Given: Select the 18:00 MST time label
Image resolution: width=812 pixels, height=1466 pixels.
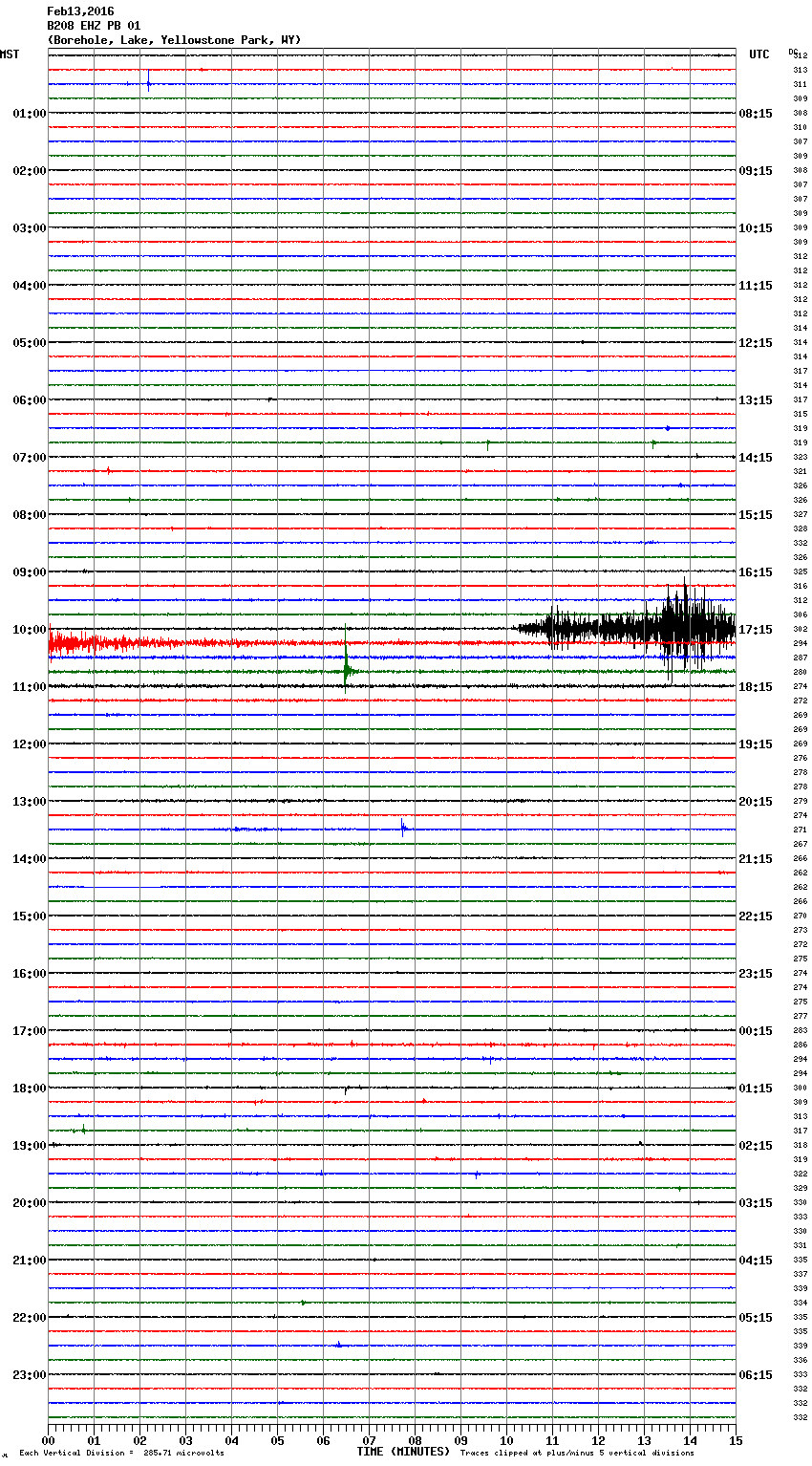Looking at the screenshot, I should (x=30, y=1089).
